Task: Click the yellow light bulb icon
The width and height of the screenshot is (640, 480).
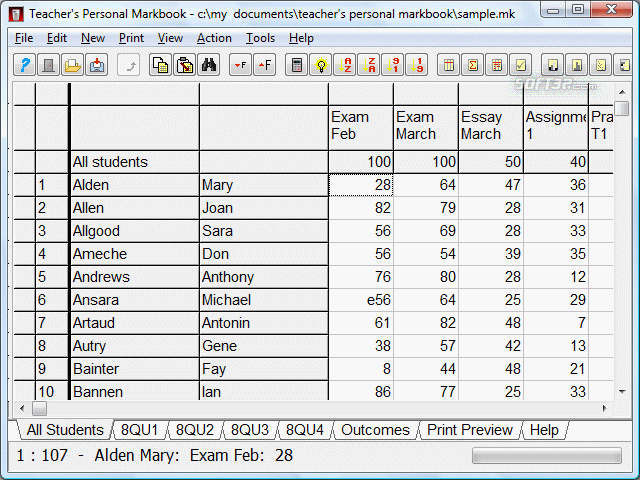Action: pos(320,65)
